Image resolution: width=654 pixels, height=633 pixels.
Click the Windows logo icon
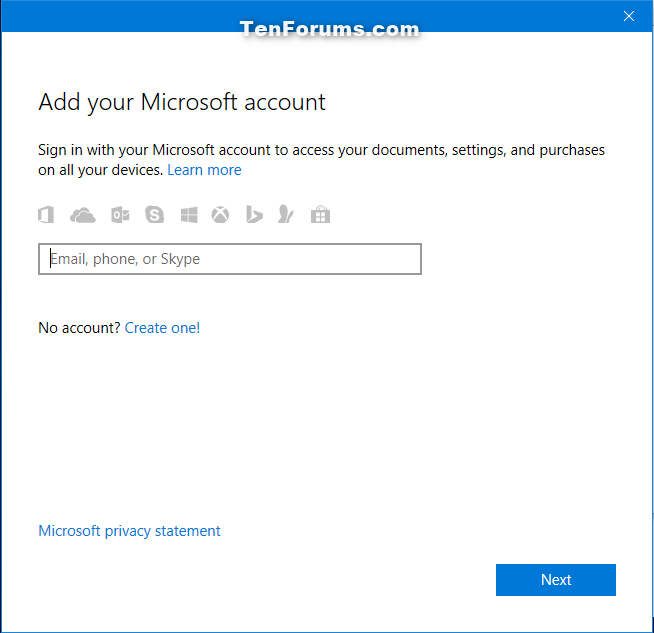pyautogui.click(x=189, y=215)
